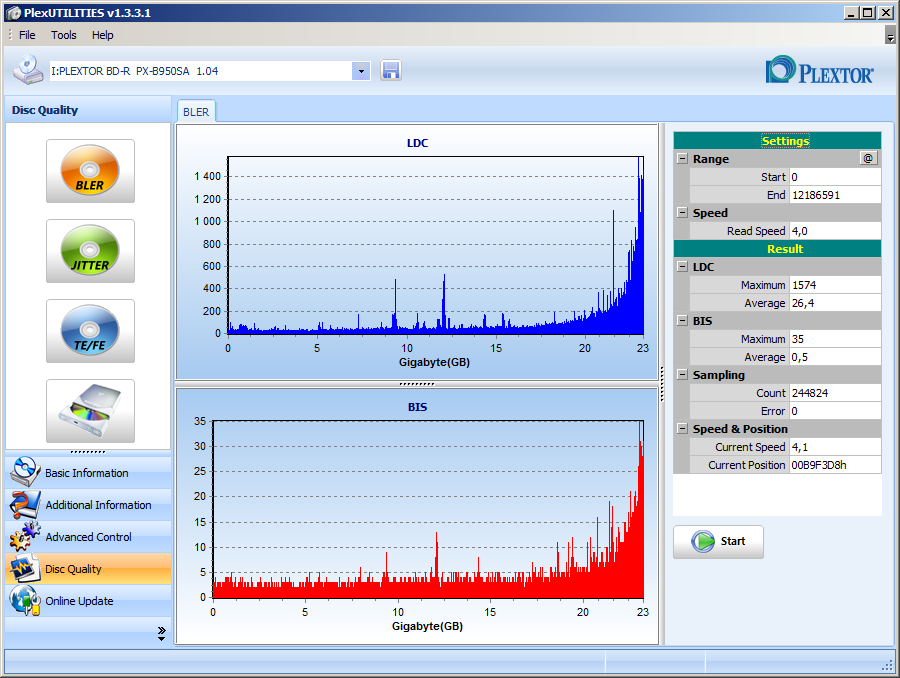The image size is (900, 678).
Task: Click the vertical splitter beside the settings panel
Action: (x=662, y=383)
